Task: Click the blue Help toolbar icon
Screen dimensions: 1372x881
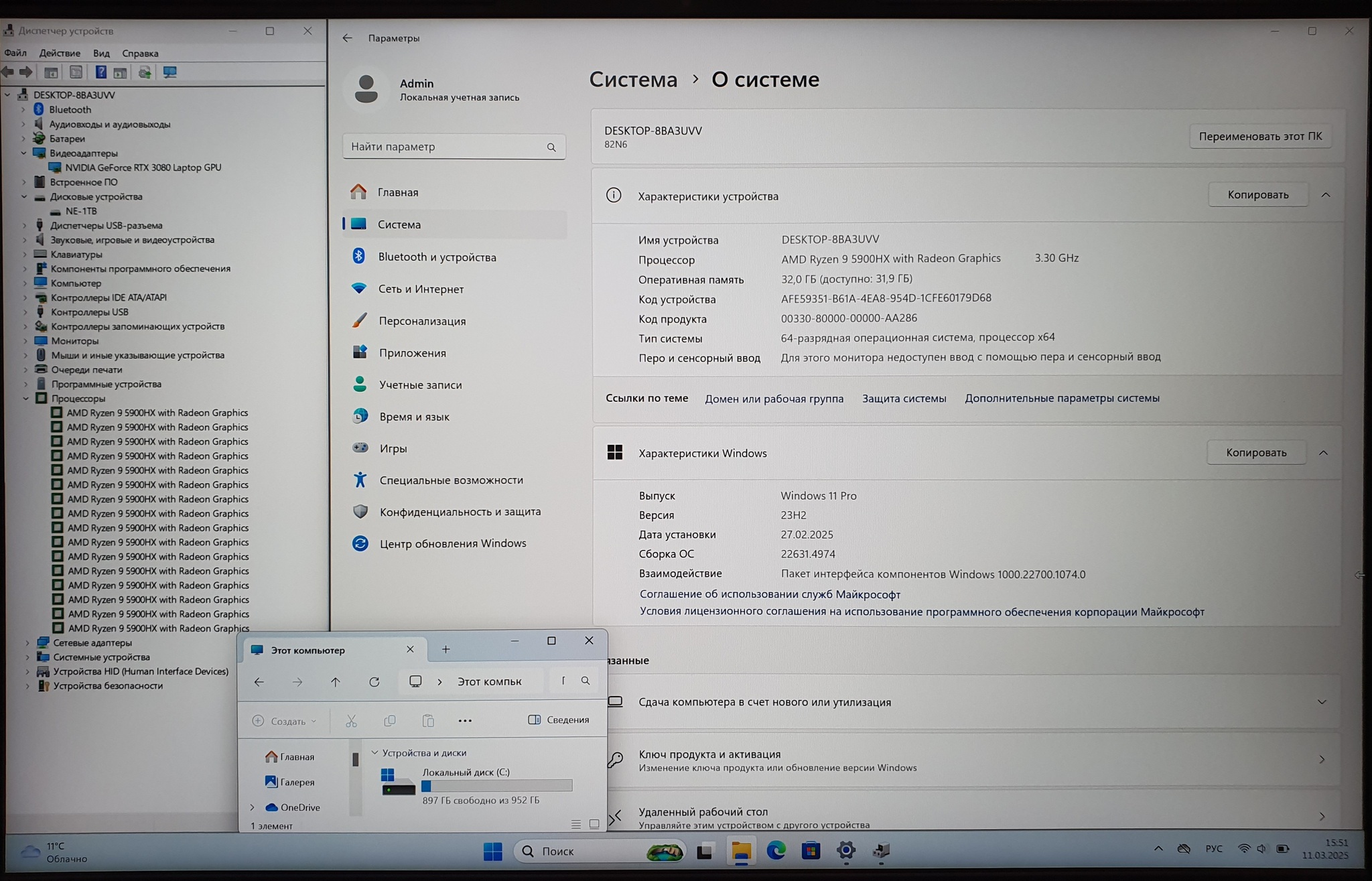Action: (100, 72)
